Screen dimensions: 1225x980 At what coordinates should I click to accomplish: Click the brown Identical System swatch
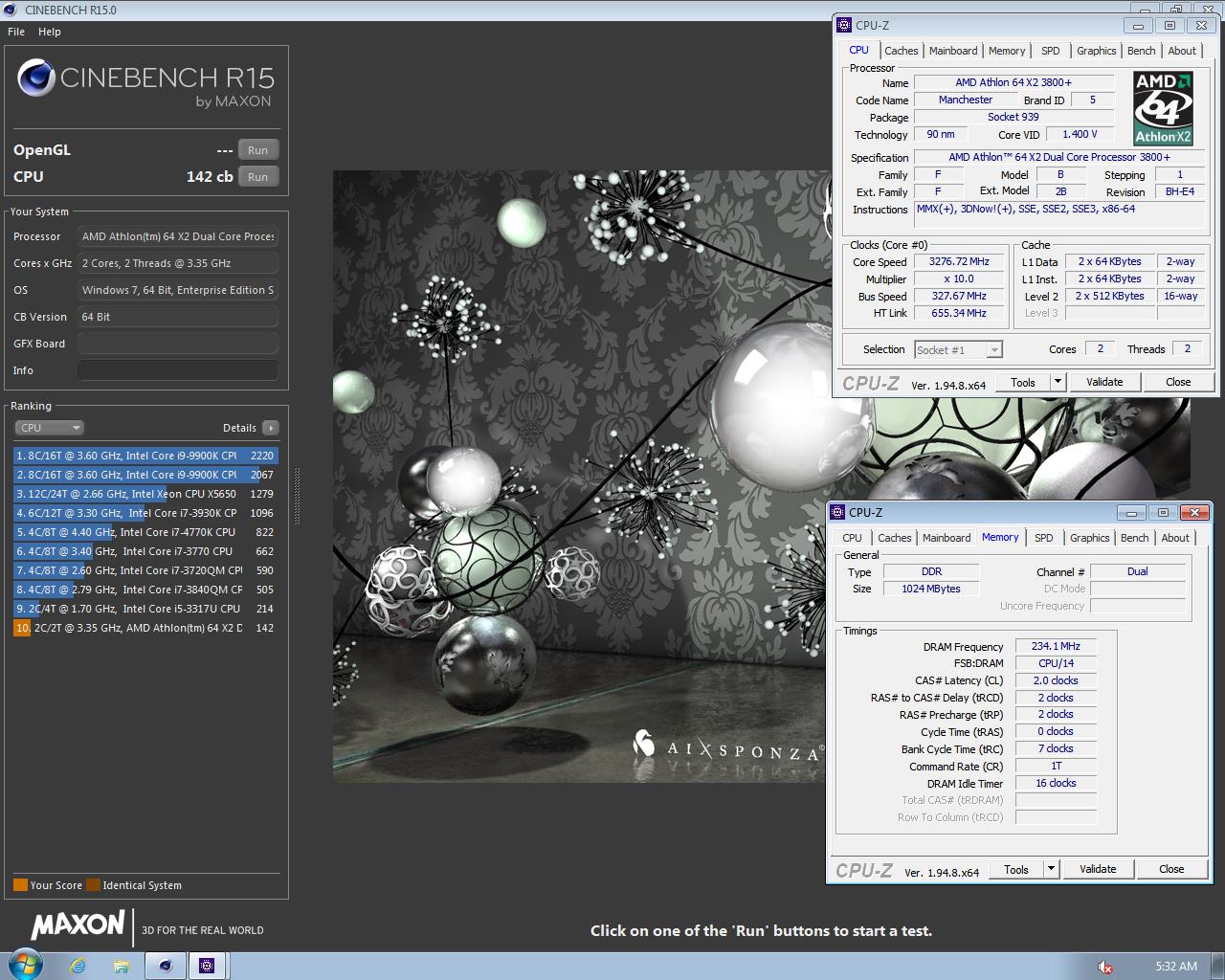(x=93, y=885)
